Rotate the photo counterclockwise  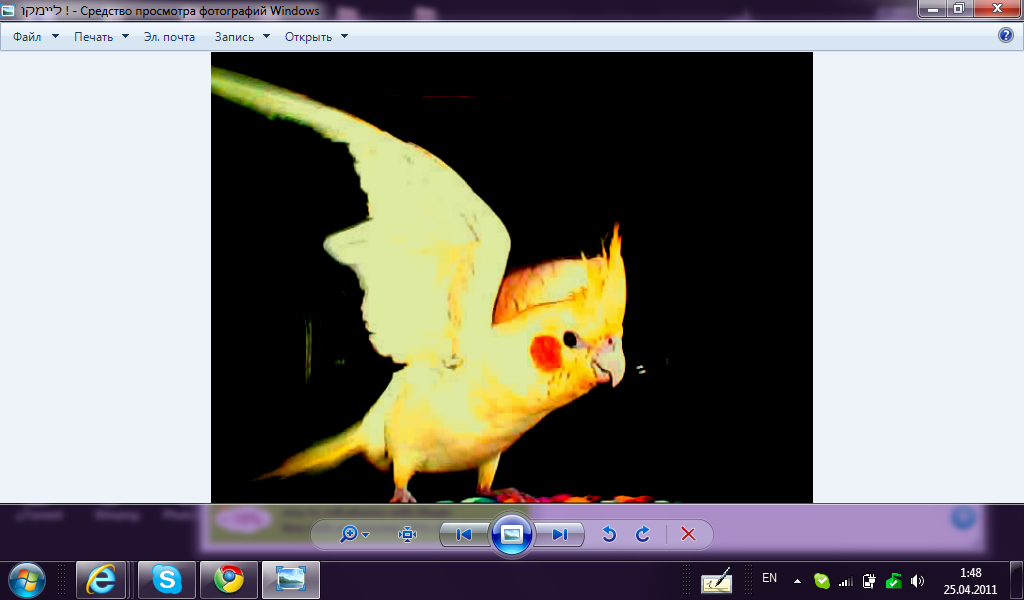(608, 534)
